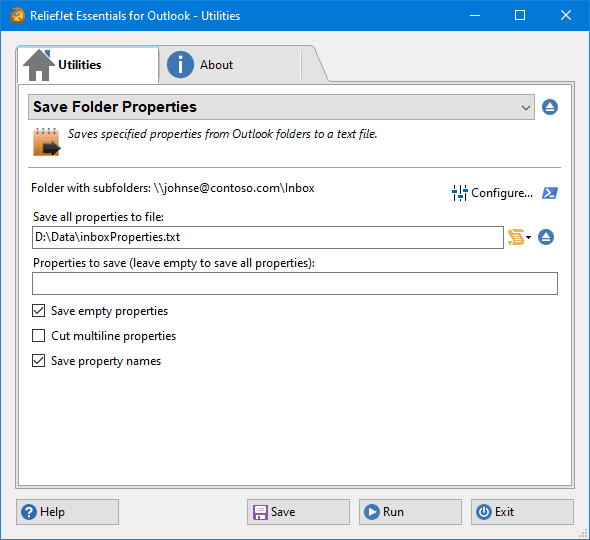Click the Help button

(67, 512)
